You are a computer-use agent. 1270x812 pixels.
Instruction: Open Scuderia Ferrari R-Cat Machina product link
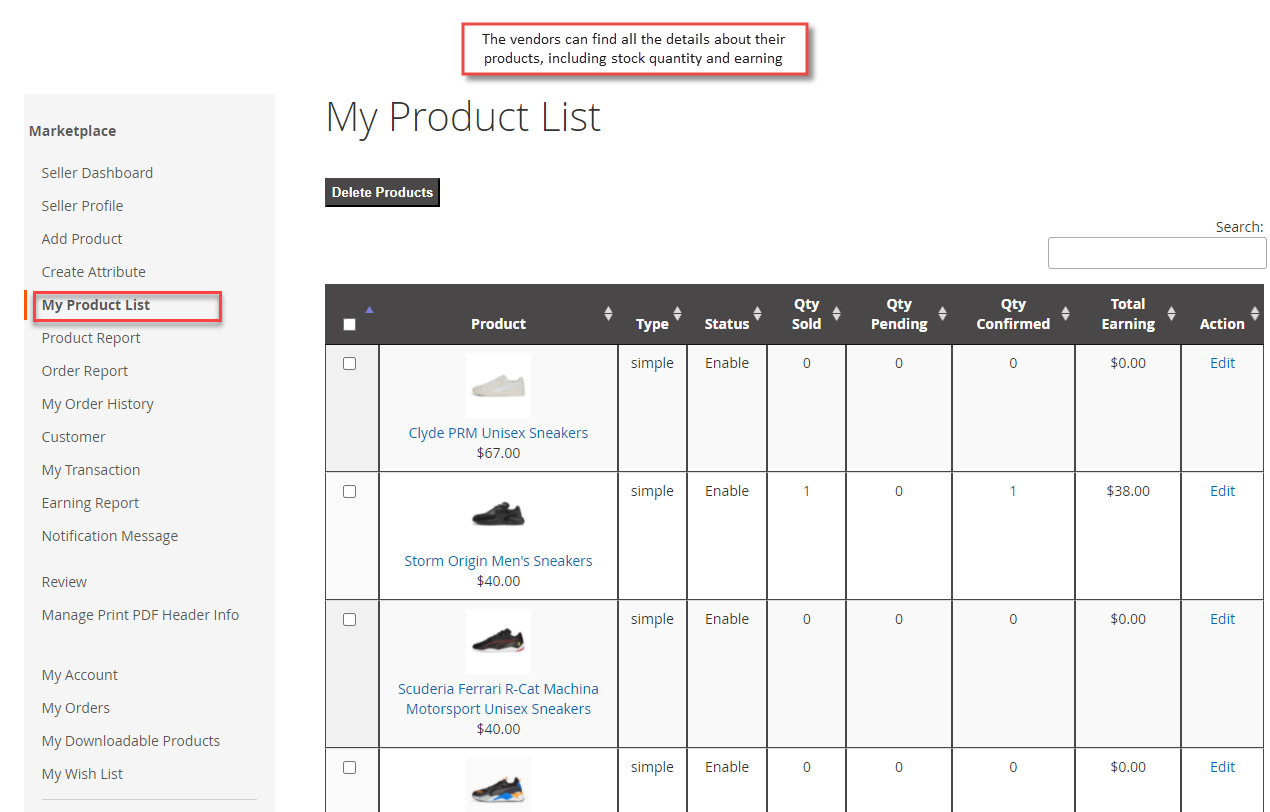pyautogui.click(x=498, y=699)
